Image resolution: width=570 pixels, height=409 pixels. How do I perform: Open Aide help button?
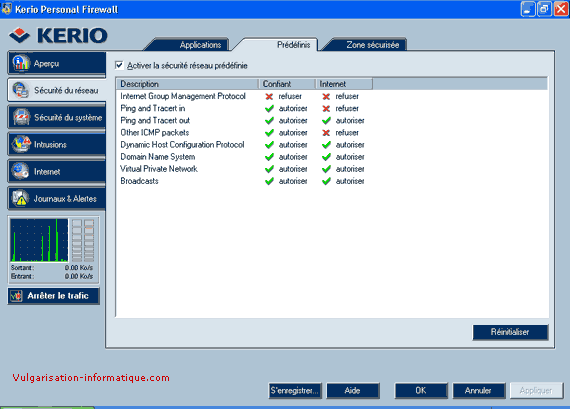coord(353,390)
